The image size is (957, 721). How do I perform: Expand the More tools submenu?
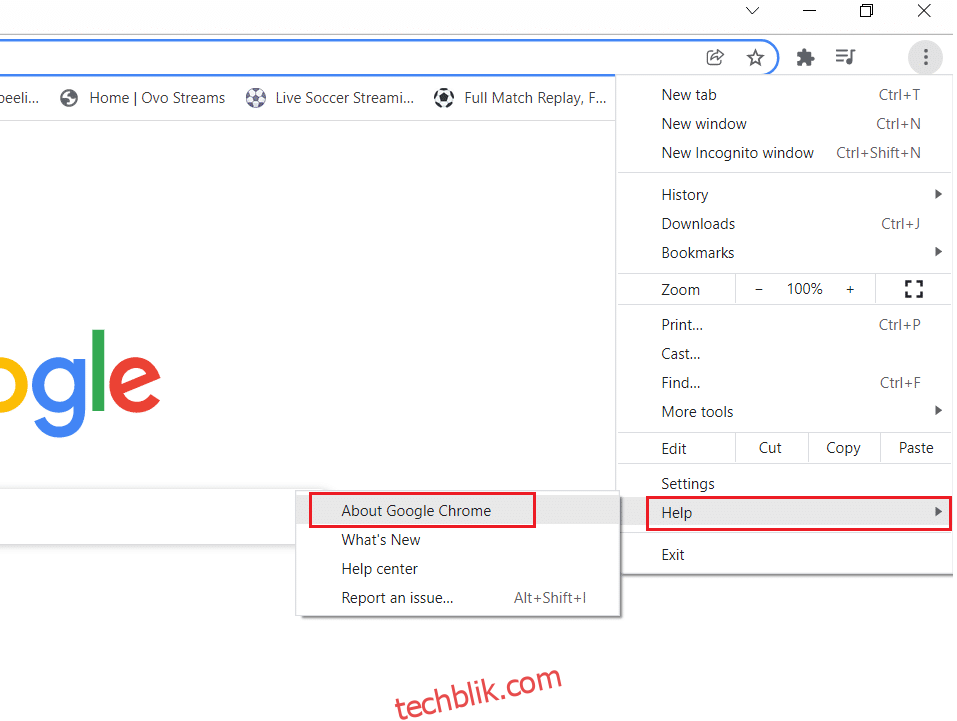pyautogui.click(x=784, y=412)
